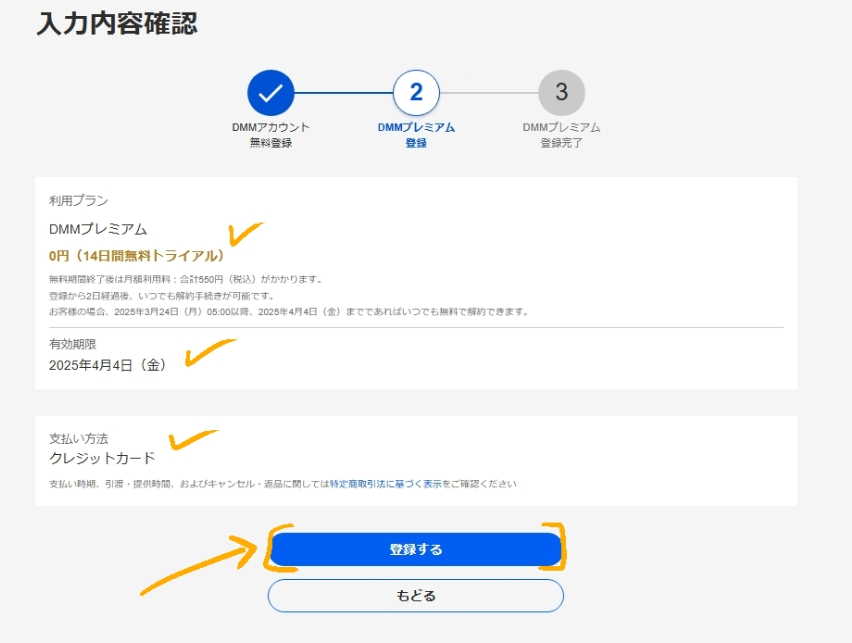Click the completed checkmark step circle
This screenshot has height=643, width=852.
coord(271,93)
